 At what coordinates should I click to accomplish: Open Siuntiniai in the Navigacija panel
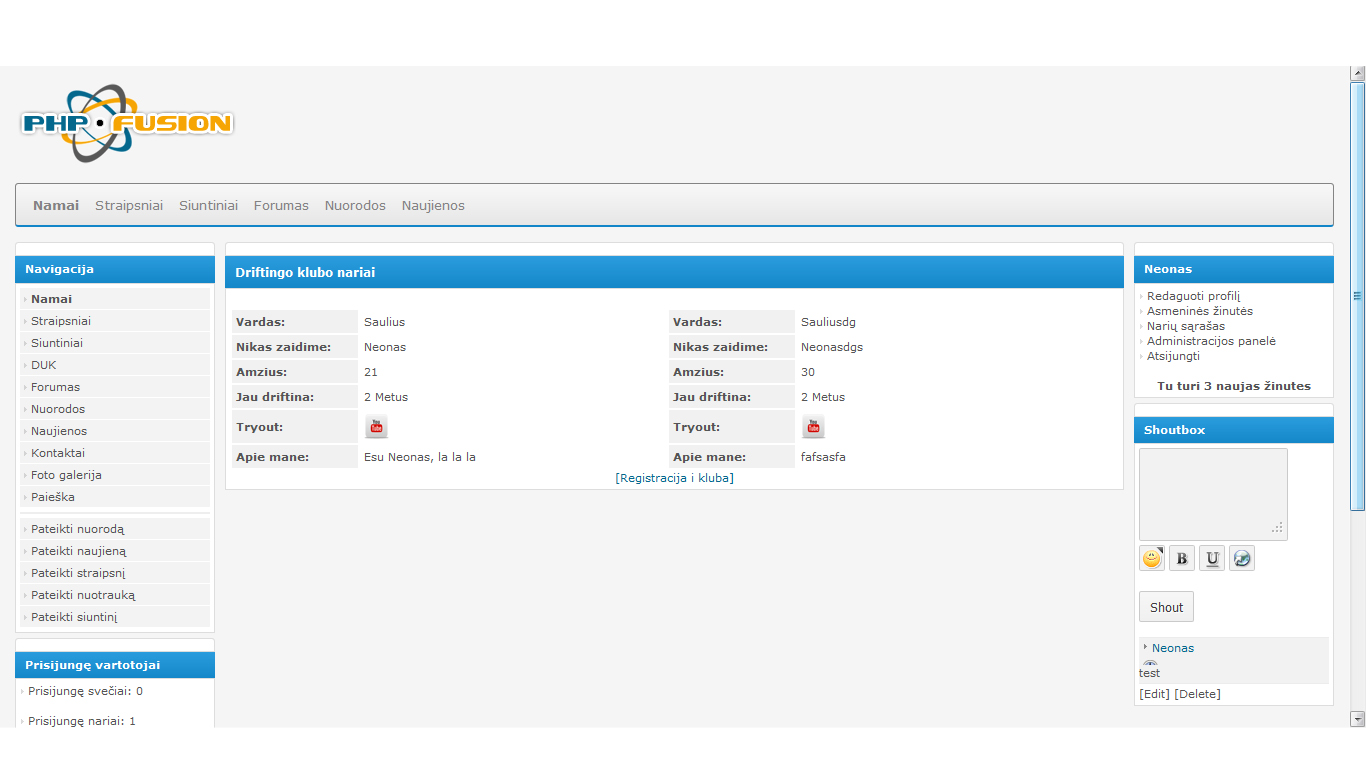tap(115, 343)
